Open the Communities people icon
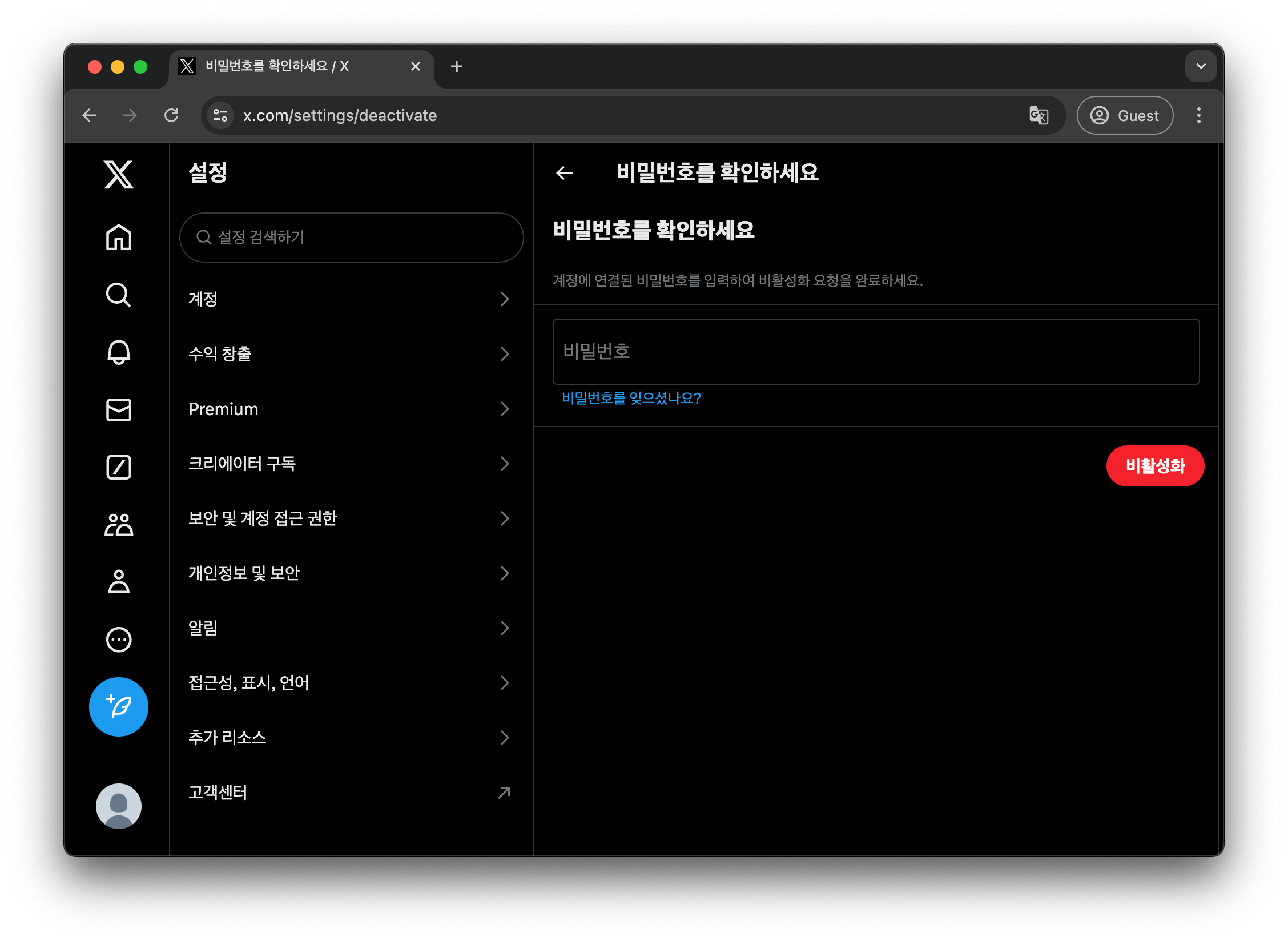Viewport: 1288px width, 941px height. point(119,524)
